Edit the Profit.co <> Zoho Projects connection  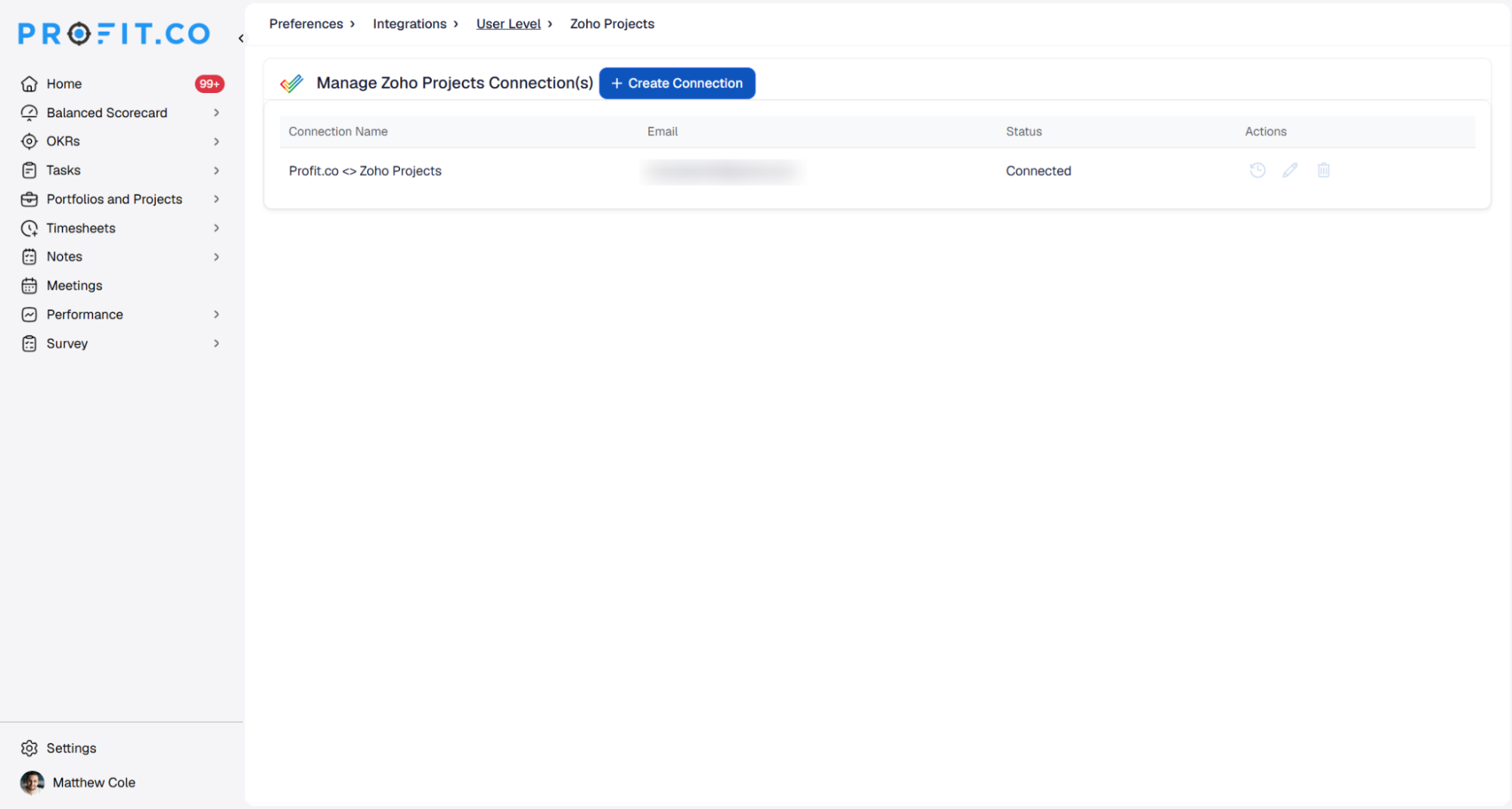pyautogui.click(x=1290, y=170)
